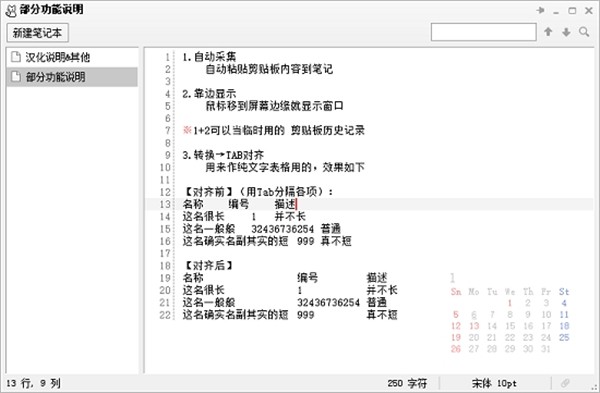This screenshot has height=393, width=600.
Task: Click line 2 text 自动粘贴剪贴板内容到笔记
Action: pos(269,69)
